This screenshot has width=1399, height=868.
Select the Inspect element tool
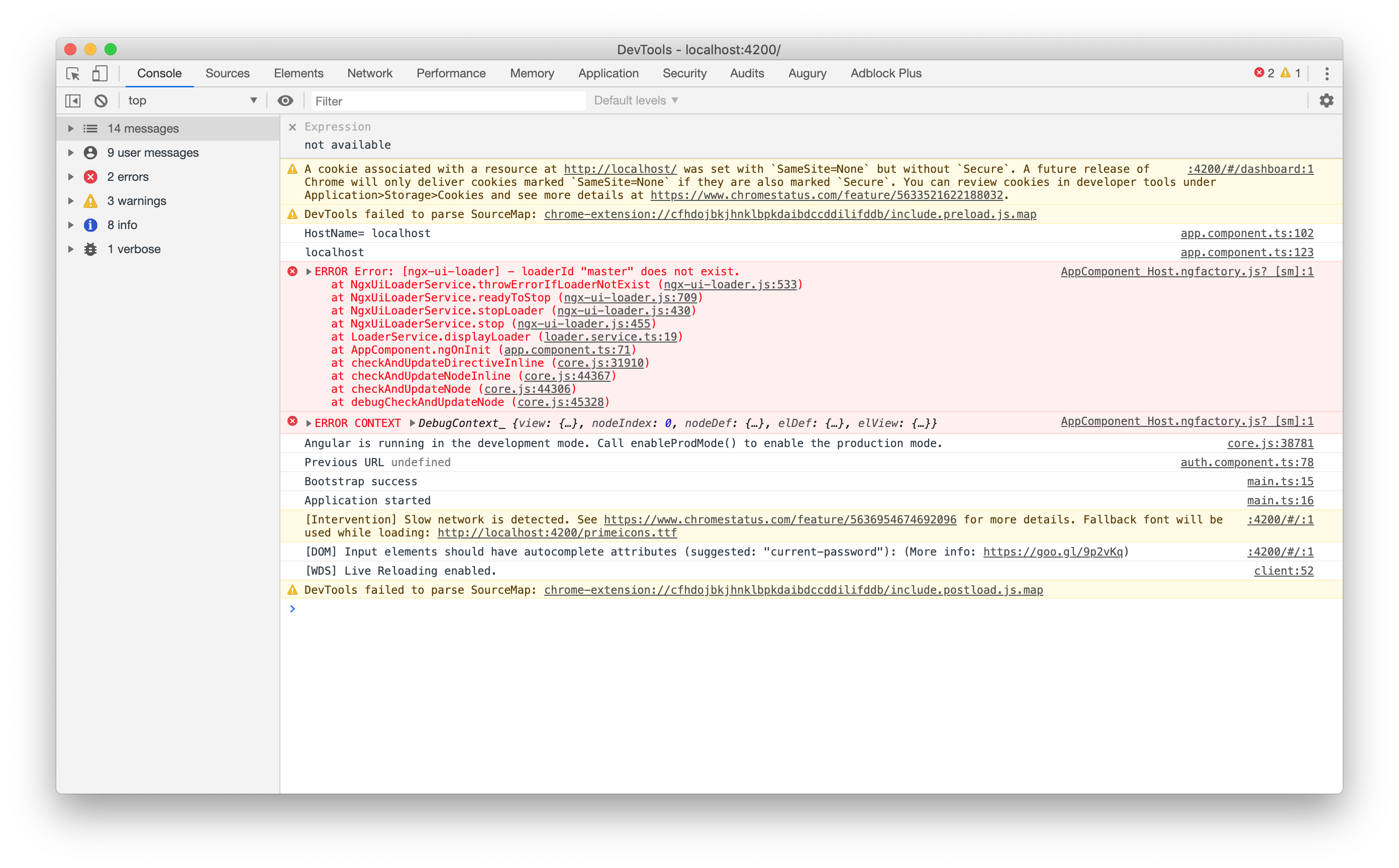pos(73,73)
